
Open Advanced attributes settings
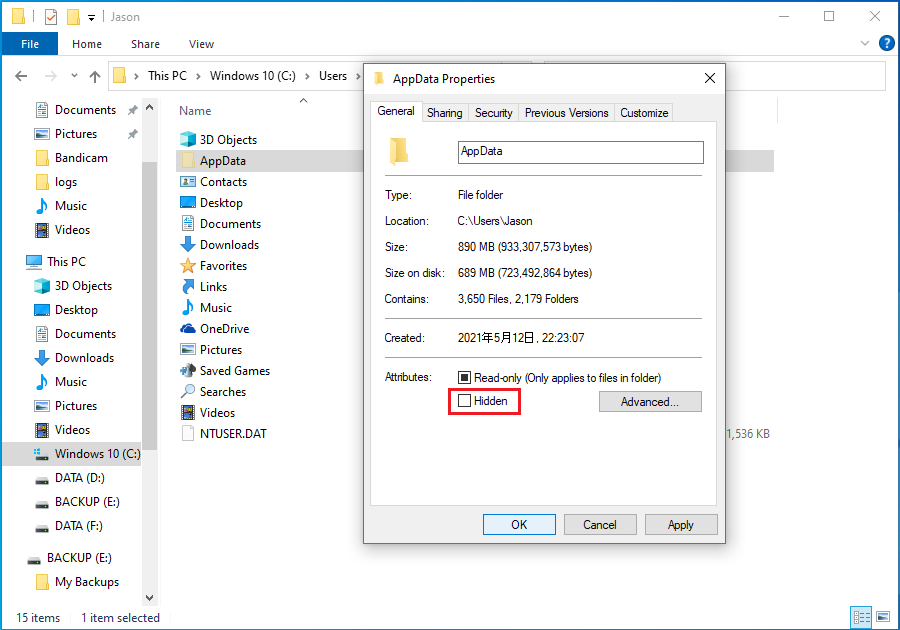650,400
